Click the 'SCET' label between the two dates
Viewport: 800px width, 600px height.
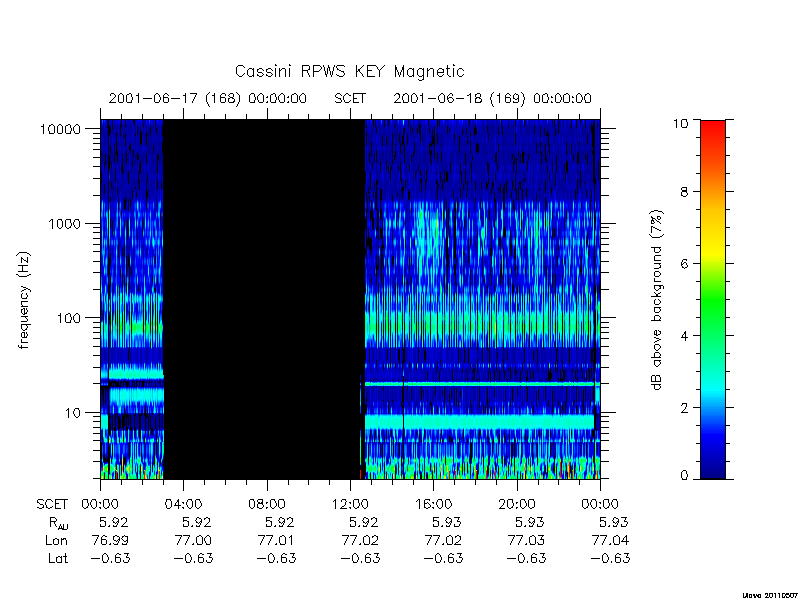click(350, 98)
